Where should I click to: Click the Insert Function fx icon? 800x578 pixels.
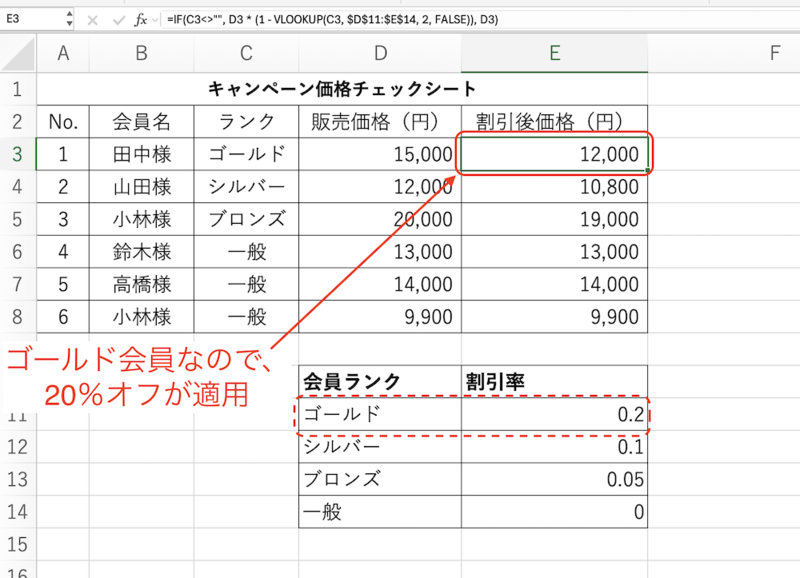(x=140, y=17)
